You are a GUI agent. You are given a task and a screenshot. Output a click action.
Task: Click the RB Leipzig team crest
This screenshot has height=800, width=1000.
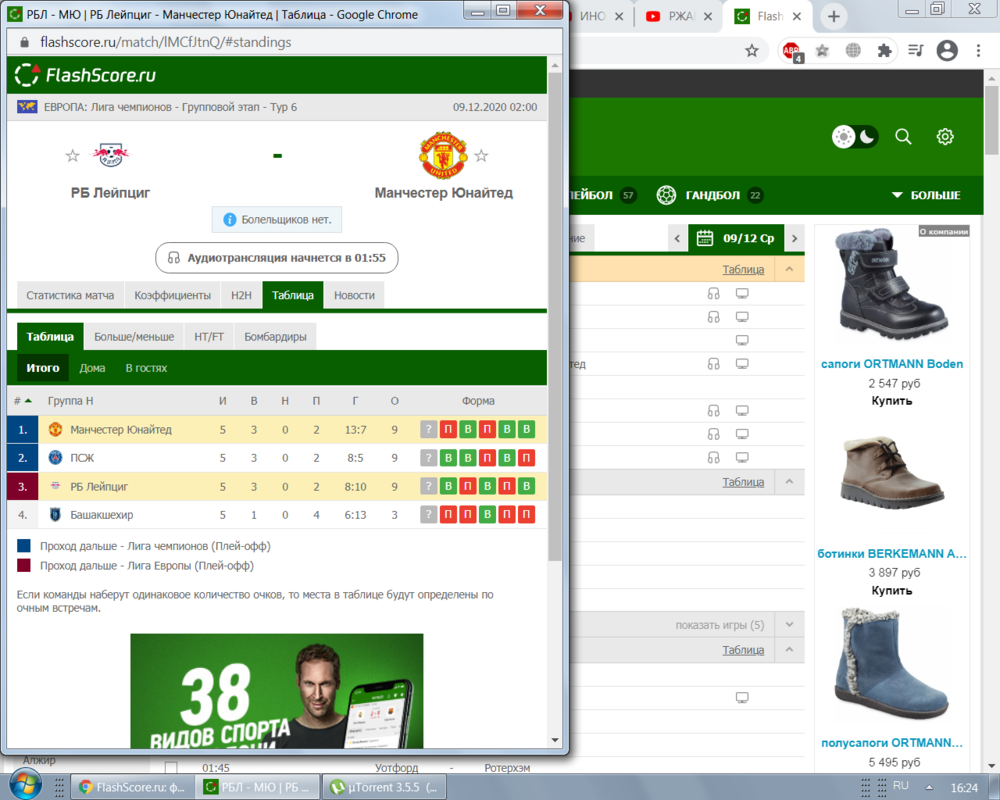pos(110,155)
